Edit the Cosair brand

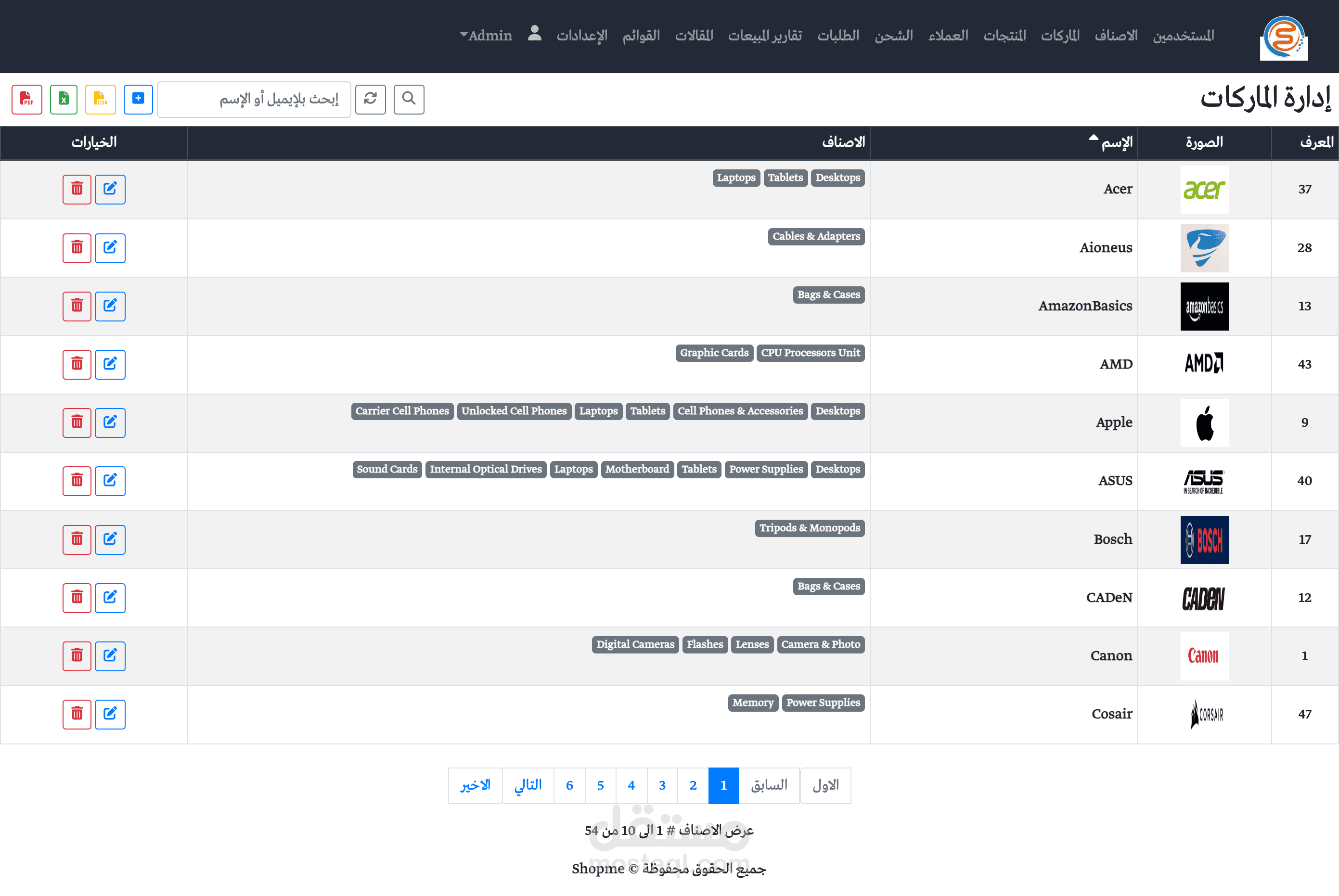pyautogui.click(x=110, y=714)
